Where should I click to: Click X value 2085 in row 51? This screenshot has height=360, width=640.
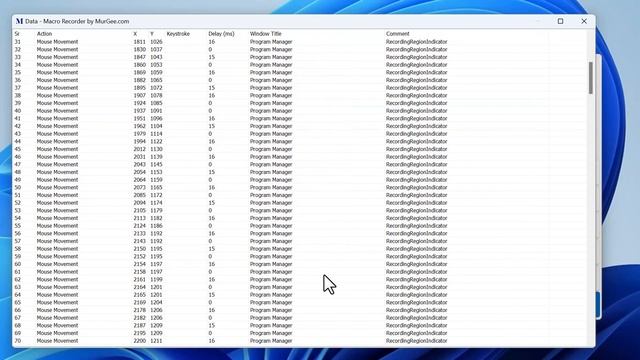point(140,195)
